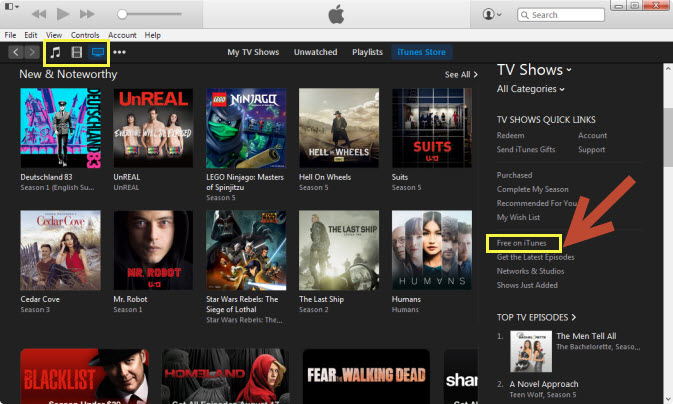Open the Homeland promo banner
This screenshot has height=404, width=673.
(x=225, y=376)
